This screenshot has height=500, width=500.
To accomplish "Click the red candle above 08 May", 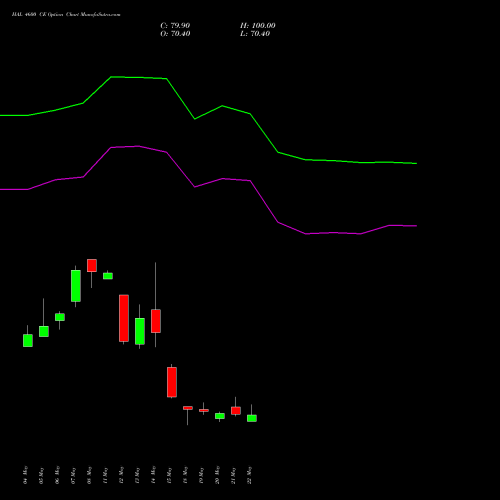I will [x=92, y=265].
